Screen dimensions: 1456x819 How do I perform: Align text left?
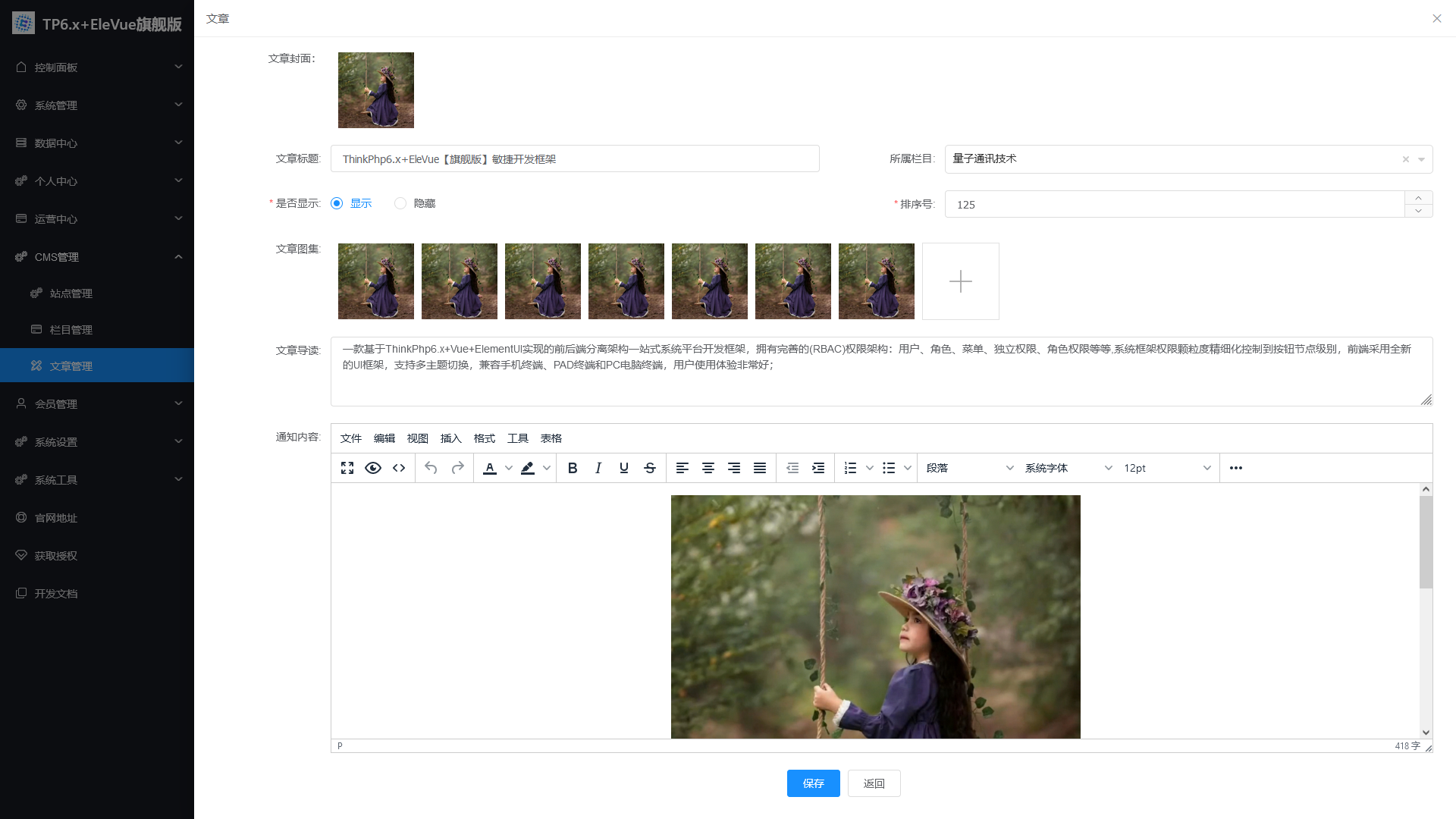pyautogui.click(x=682, y=468)
